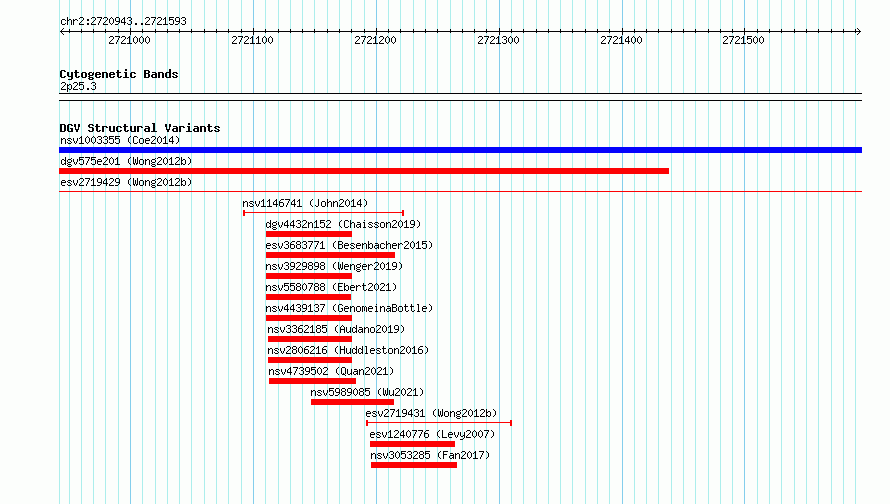Viewport: 890px width, 504px height.
Task: Open variant esv2719429 (Wong2012b) label
Action: pos(126,182)
